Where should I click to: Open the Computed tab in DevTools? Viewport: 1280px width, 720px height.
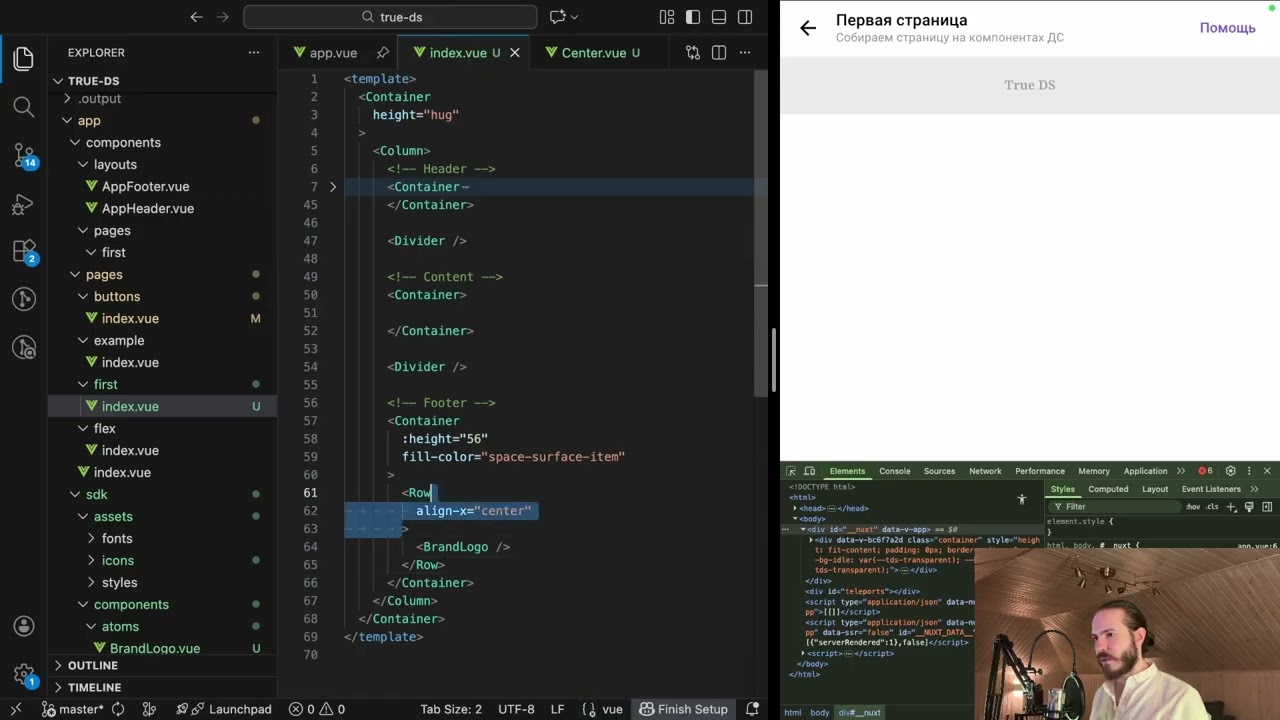tap(1108, 489)
